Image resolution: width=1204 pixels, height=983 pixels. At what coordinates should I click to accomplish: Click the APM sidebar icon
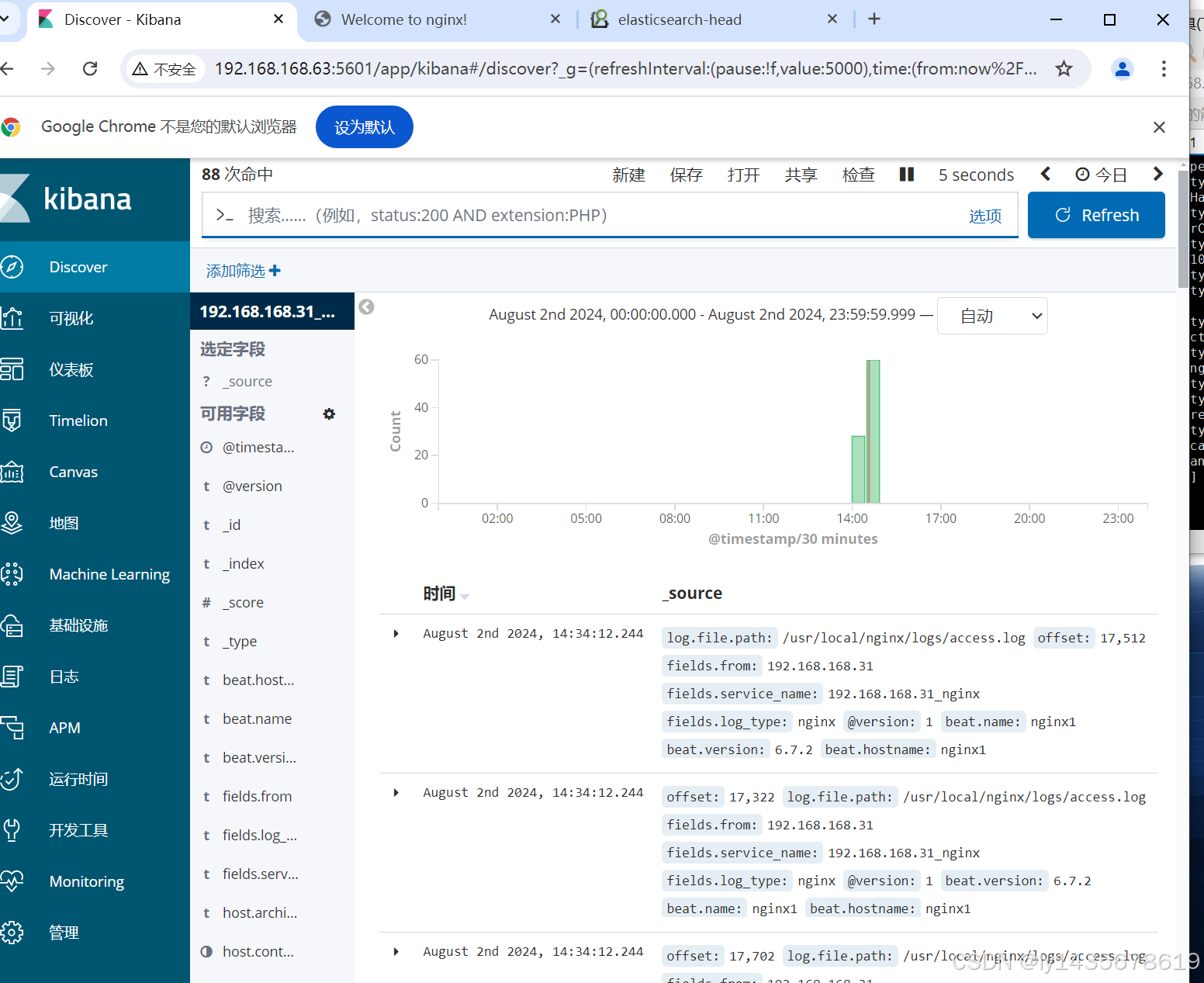12,728
